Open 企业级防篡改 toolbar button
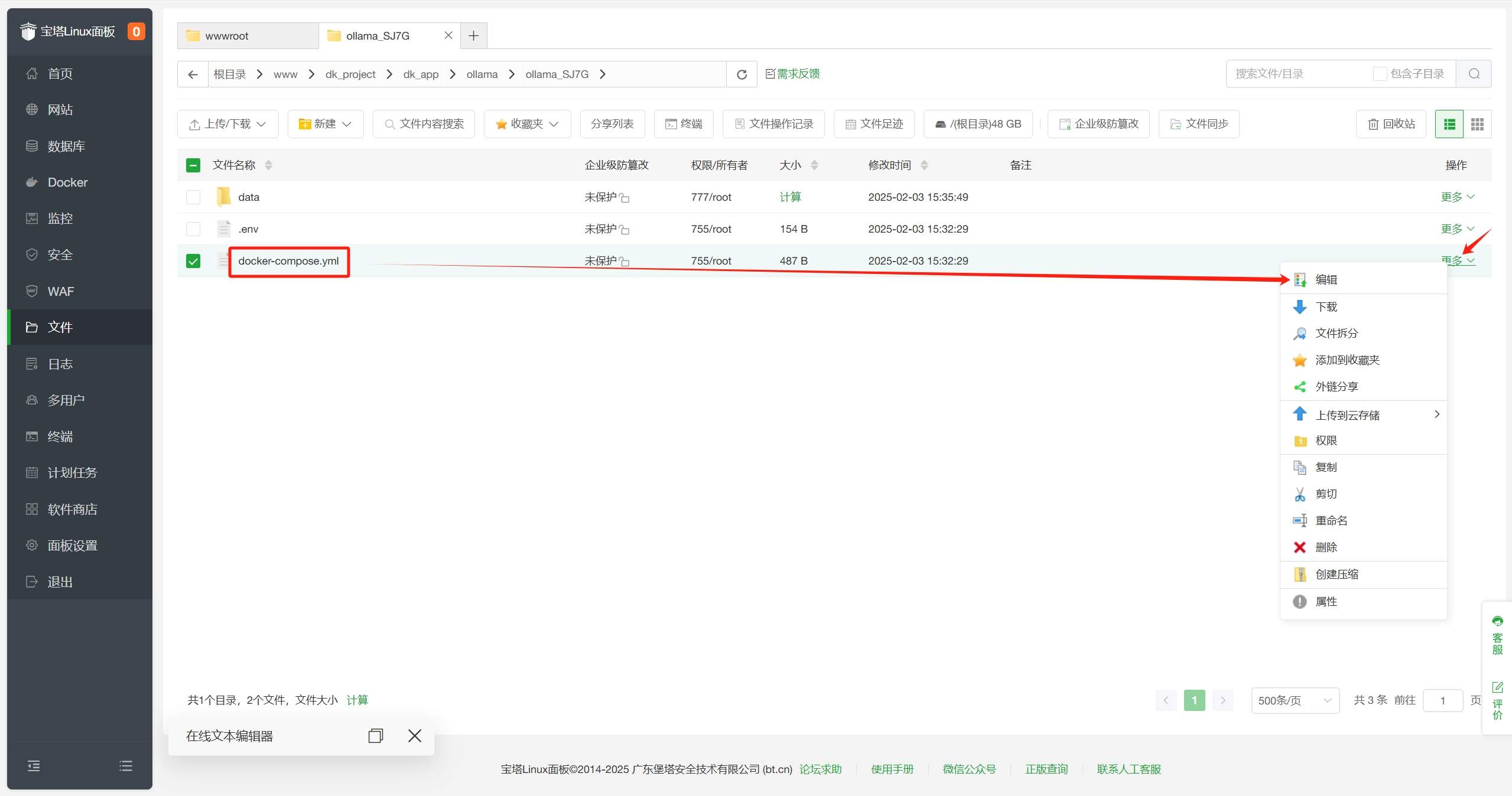Image resolution: width=1512 pixels, height=796 pixels. click(x=1098, y=124)
